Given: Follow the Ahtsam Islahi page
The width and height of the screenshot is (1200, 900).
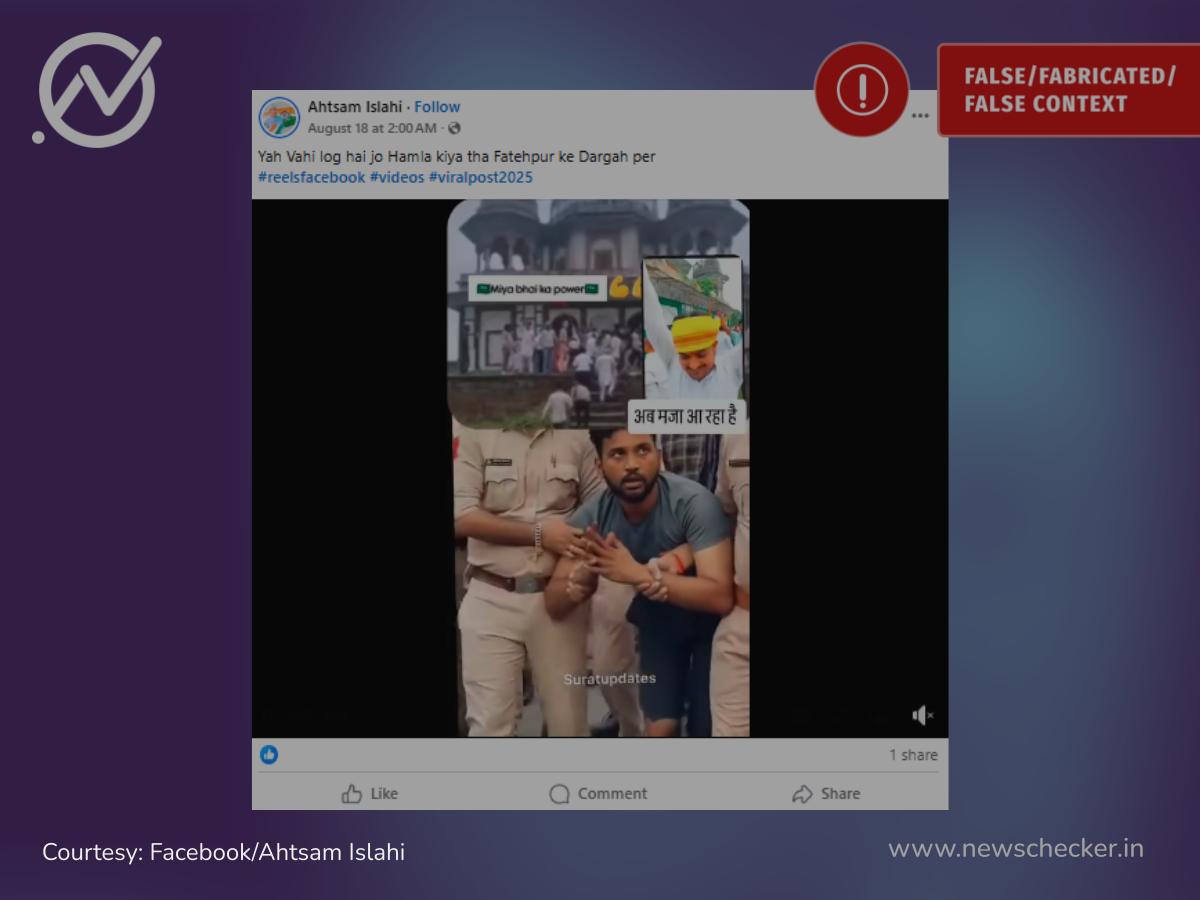Looking at the screenshot, I should [x=437, y=107].
